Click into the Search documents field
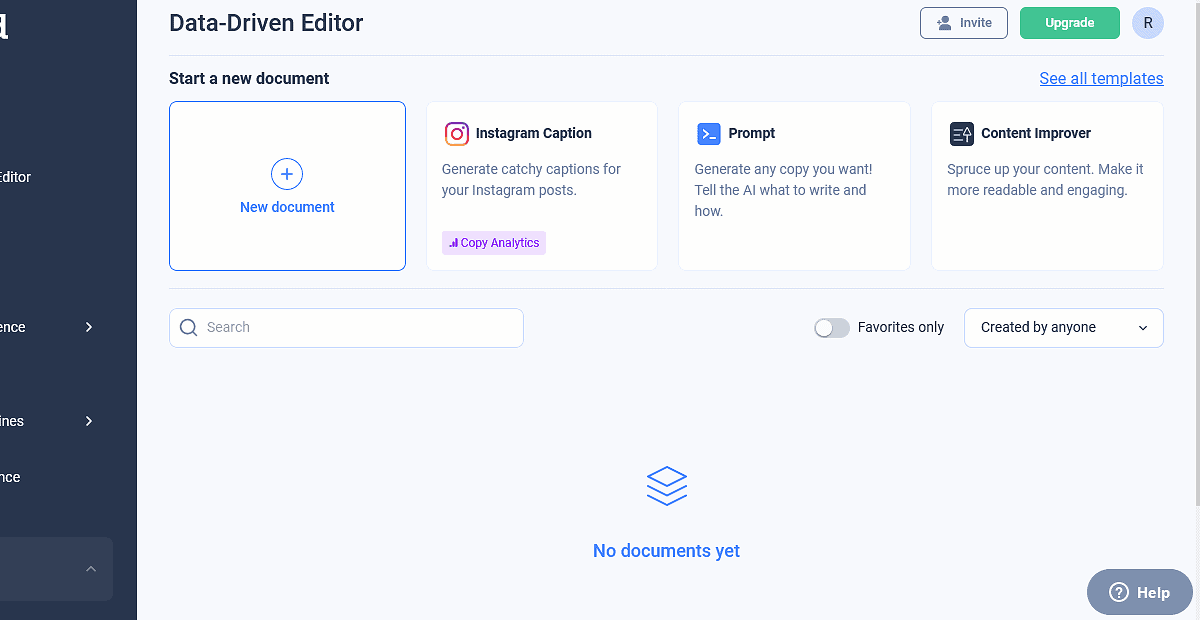Image resolution: width=1200 pixels, height=620 pixels. [360, 328]
